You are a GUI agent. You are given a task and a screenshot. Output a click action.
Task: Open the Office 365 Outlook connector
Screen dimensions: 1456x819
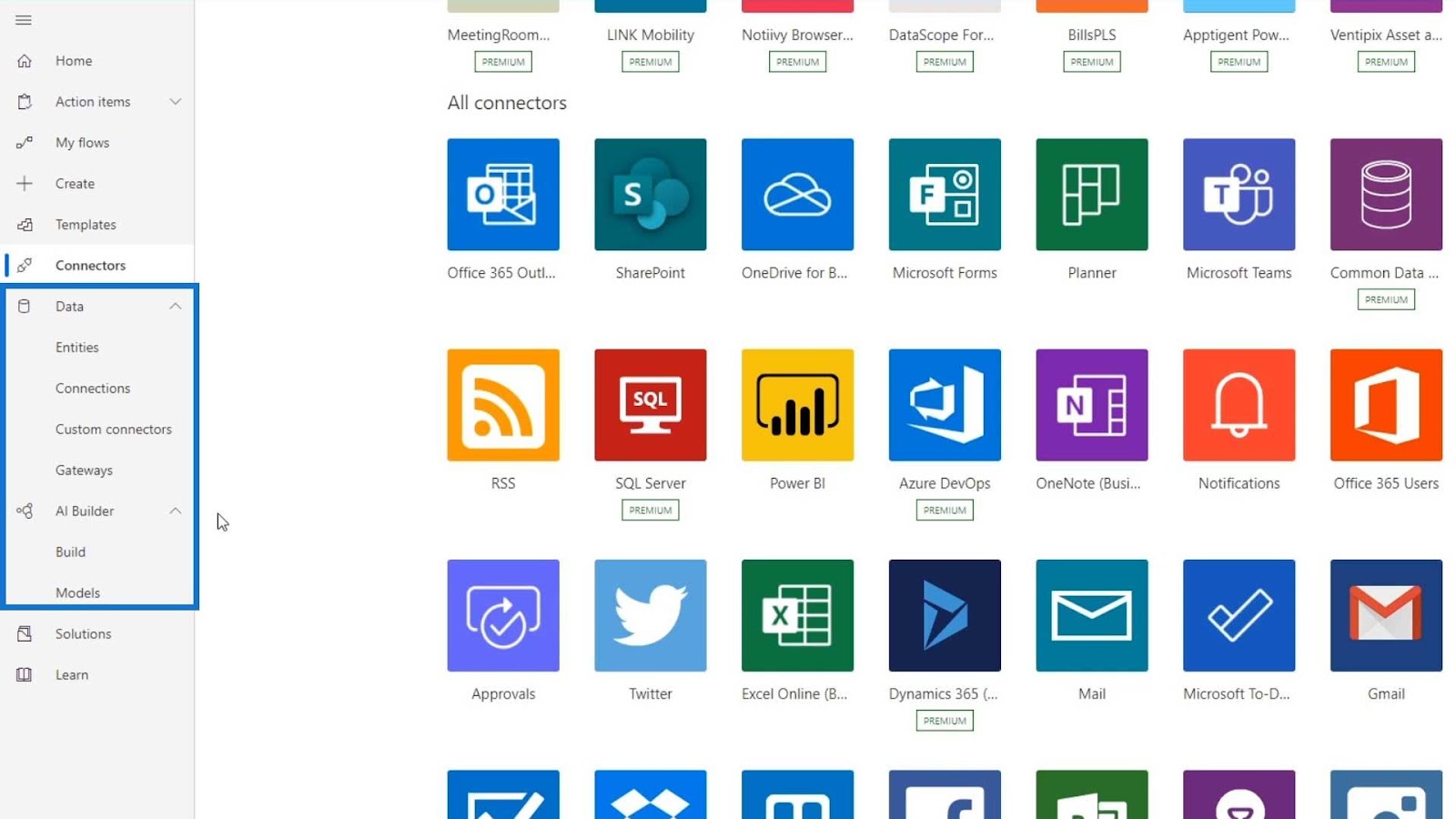pyautogui.click(x=503, y=195)
